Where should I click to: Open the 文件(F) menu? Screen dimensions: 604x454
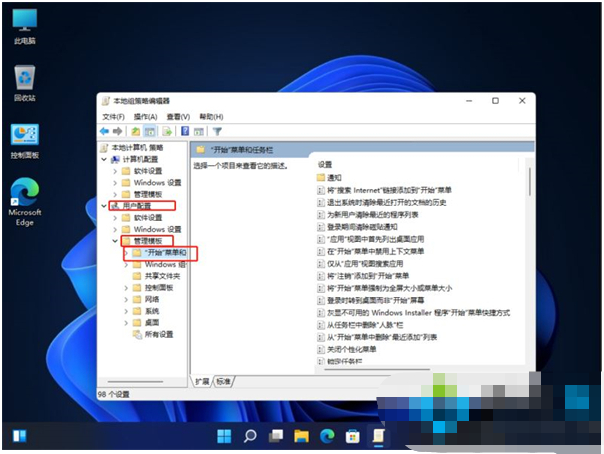coord(113,116)
